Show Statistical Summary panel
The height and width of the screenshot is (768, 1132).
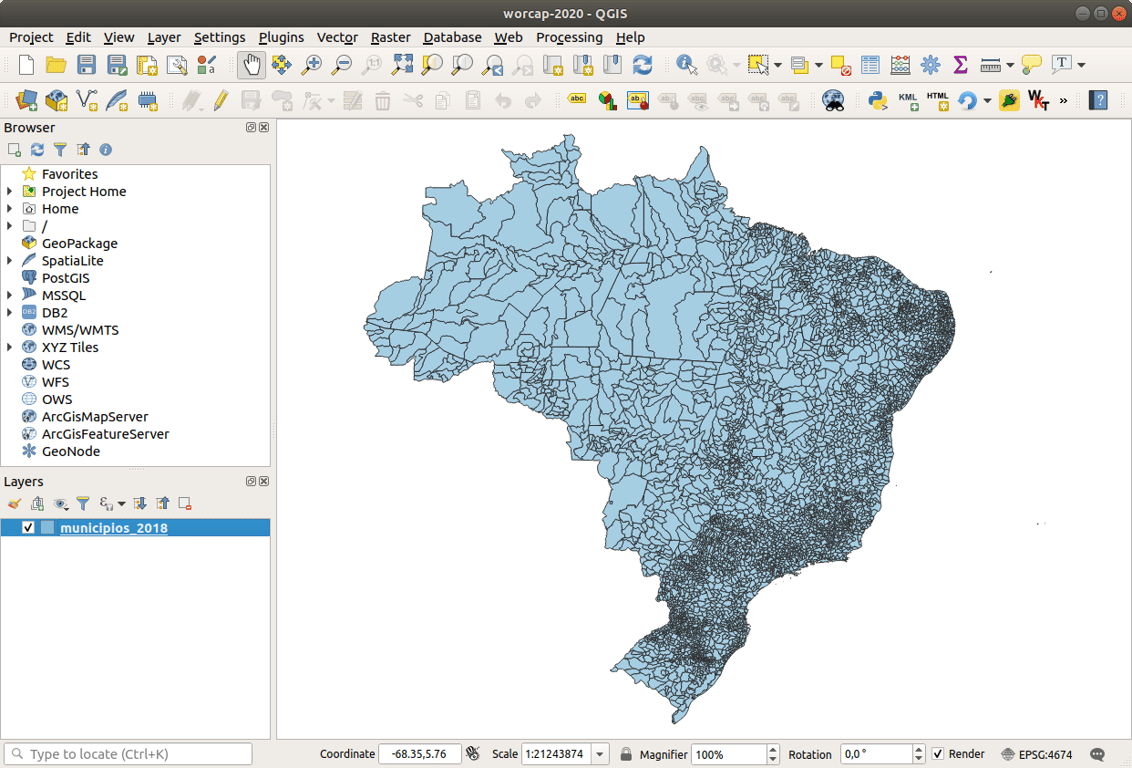[960, 63]
